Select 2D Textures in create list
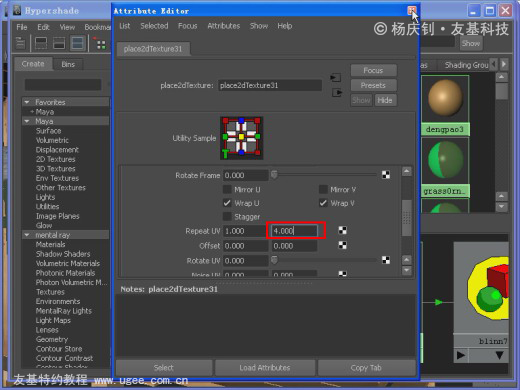520x390 pixels. tap(55, 159)
